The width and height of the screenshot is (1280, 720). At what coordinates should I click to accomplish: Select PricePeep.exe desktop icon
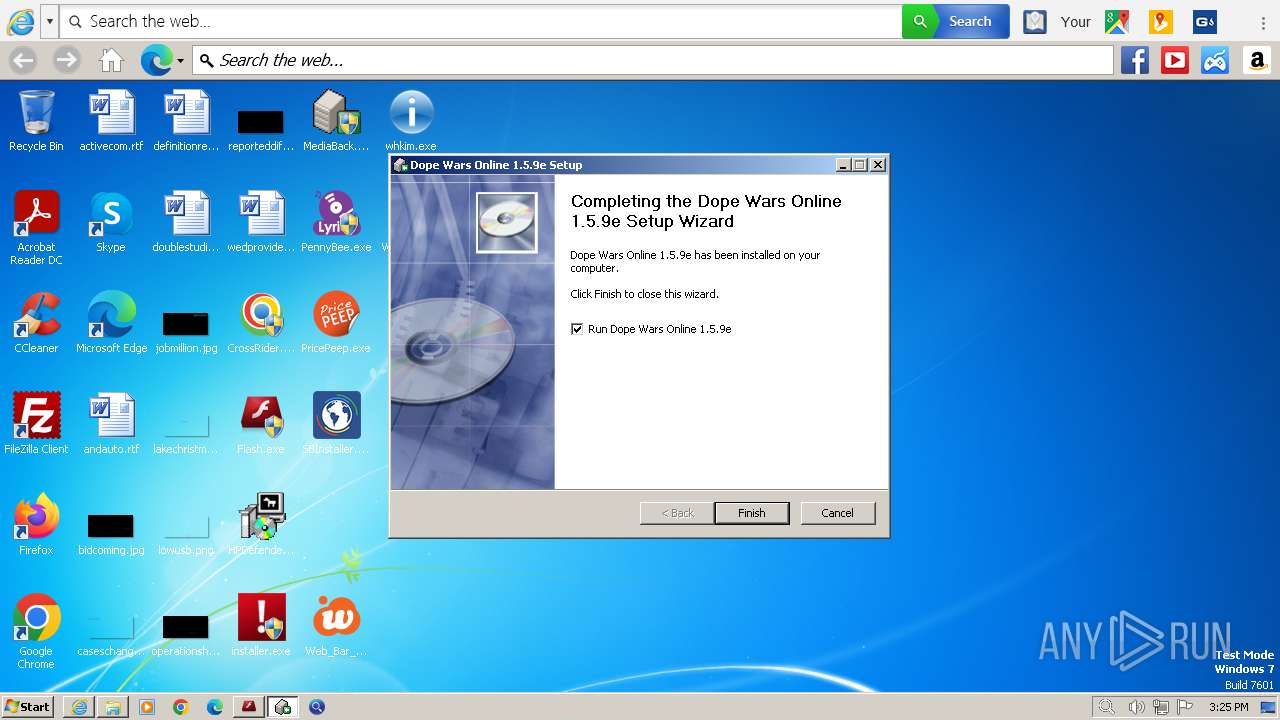(336, 322)
